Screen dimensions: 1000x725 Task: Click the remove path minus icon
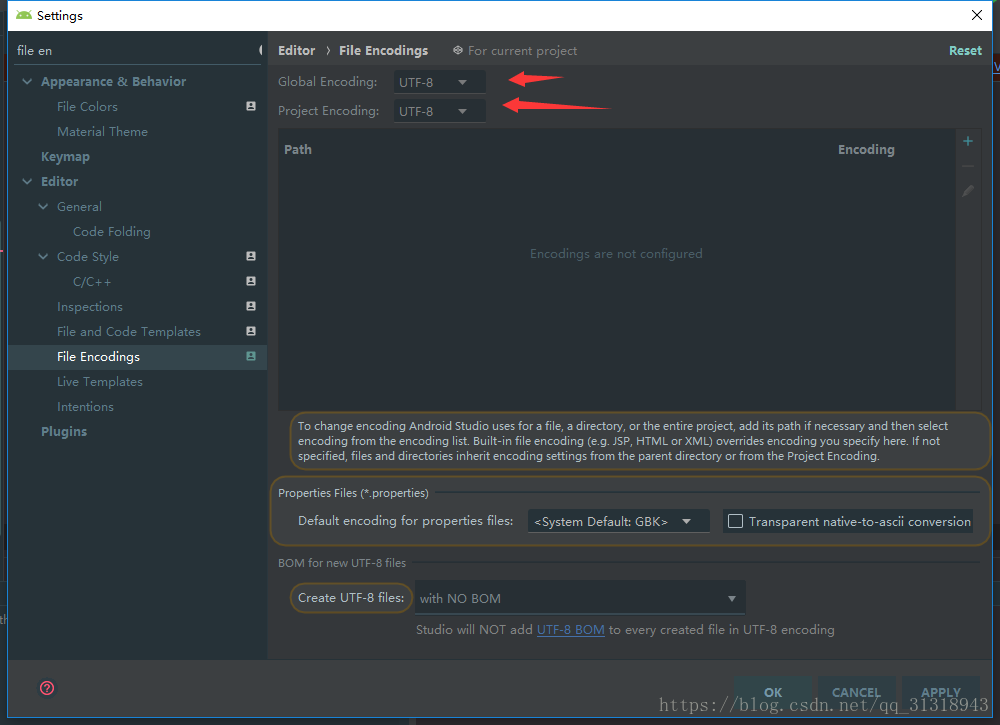point(967,166)
